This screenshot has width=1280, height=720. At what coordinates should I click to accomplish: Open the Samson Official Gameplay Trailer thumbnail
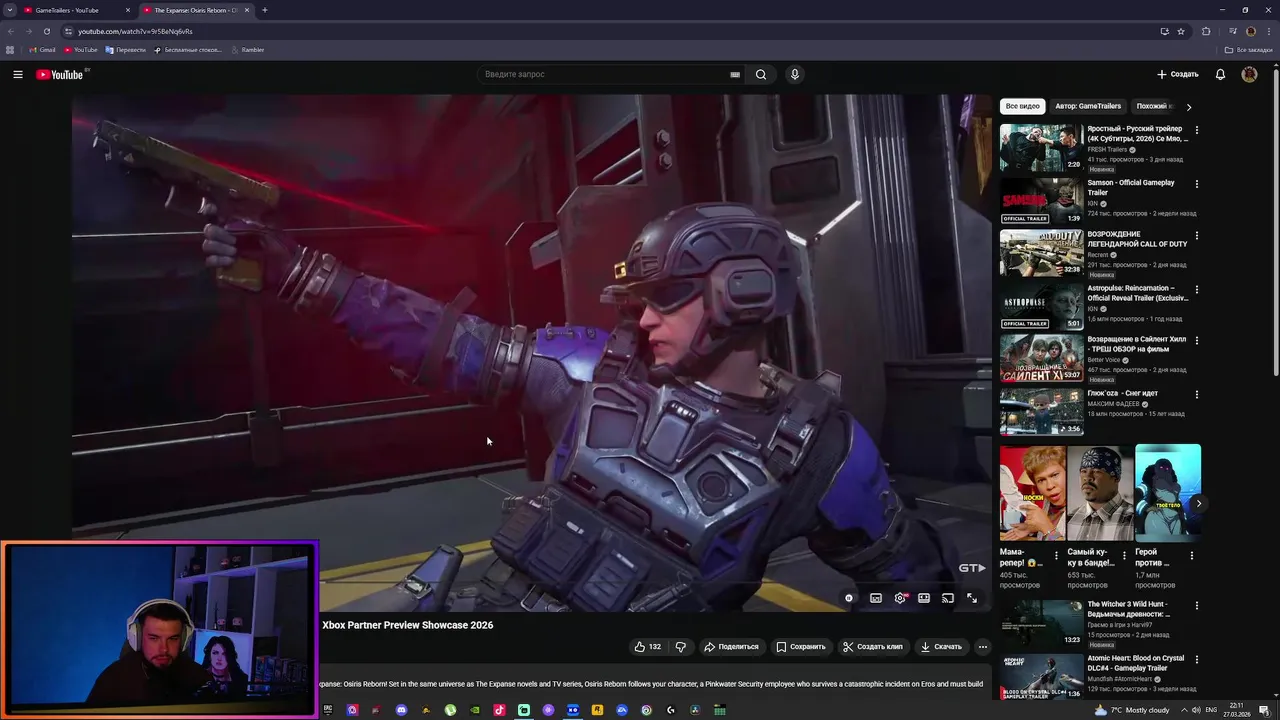(1041, 201)
